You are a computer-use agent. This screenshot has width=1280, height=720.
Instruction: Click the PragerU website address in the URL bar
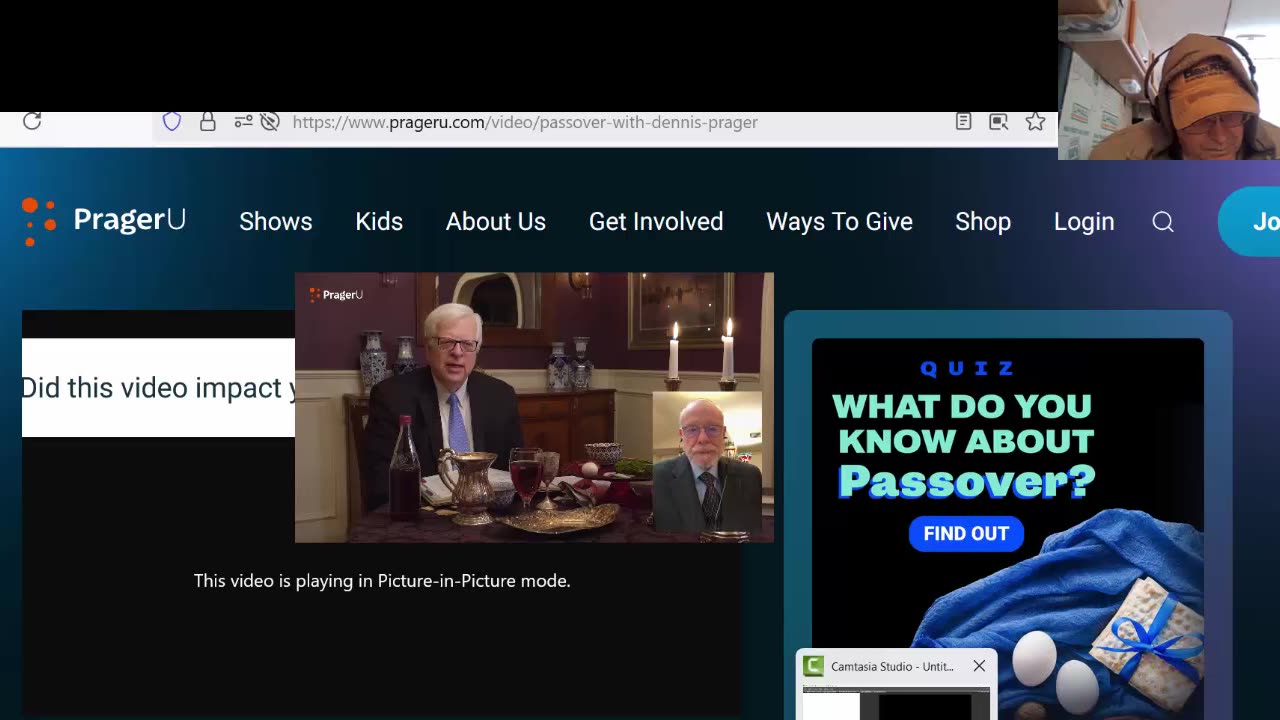525,122
